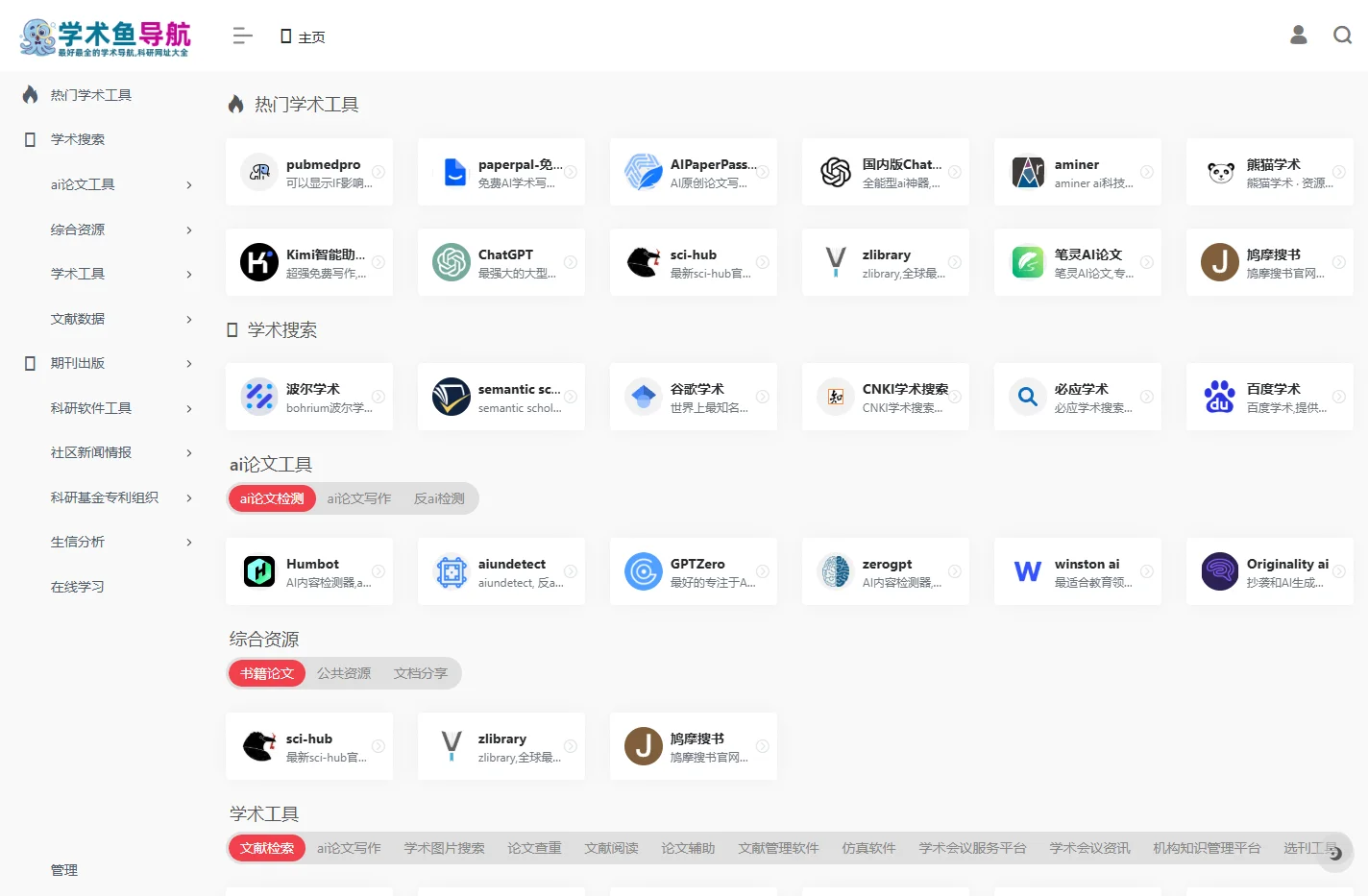
Task: Click the arrow on 百度学术 card
Action: (1339, 397)
